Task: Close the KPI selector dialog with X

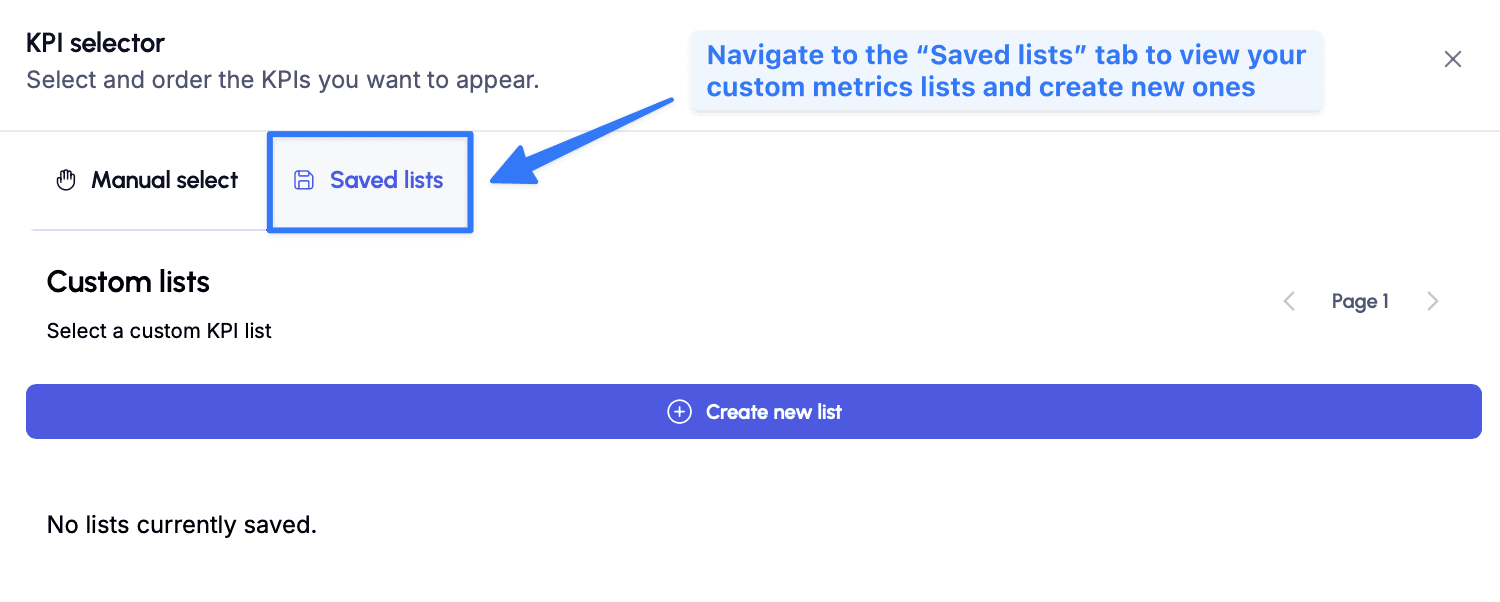Action: [1453, 59]
